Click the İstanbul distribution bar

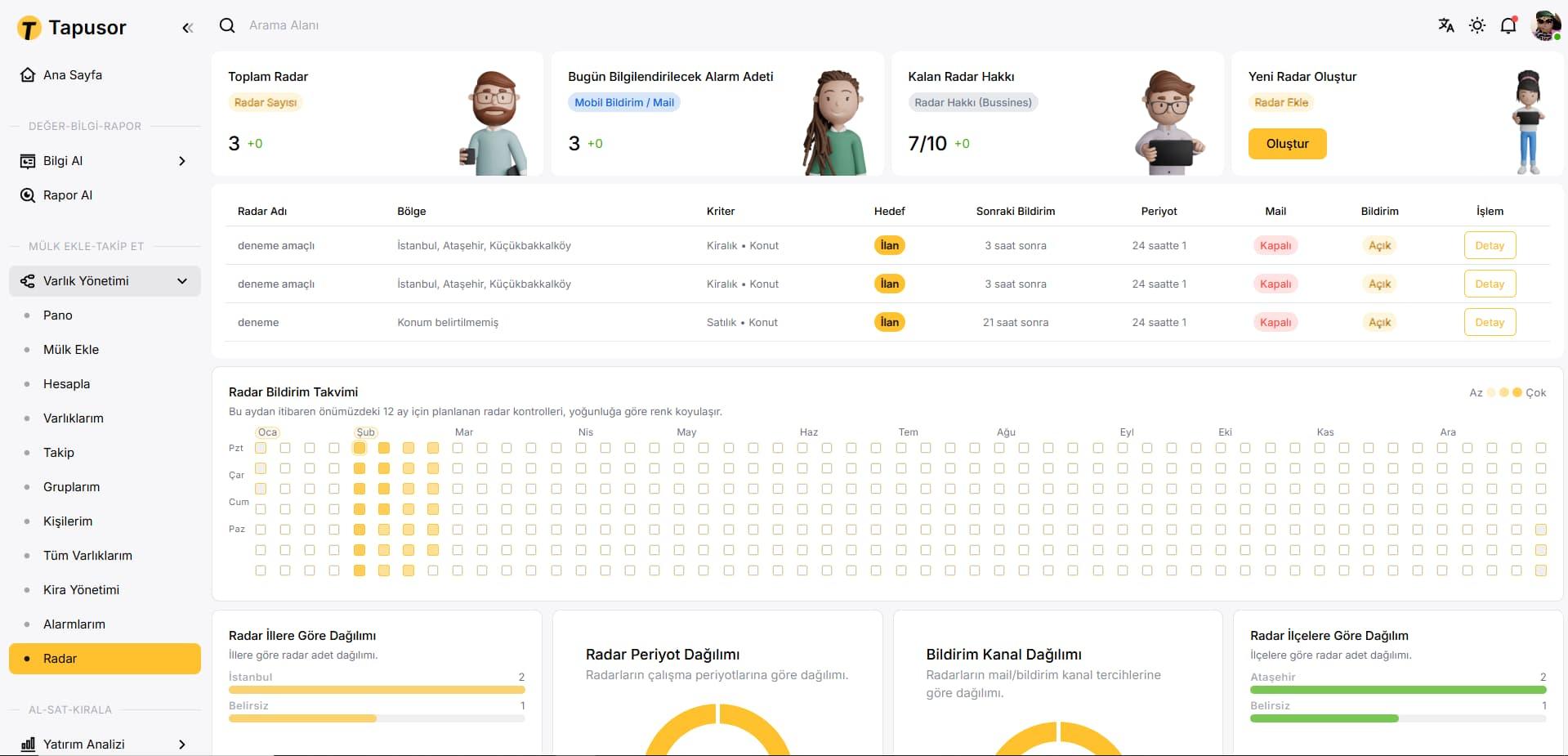tap(377, 690)
